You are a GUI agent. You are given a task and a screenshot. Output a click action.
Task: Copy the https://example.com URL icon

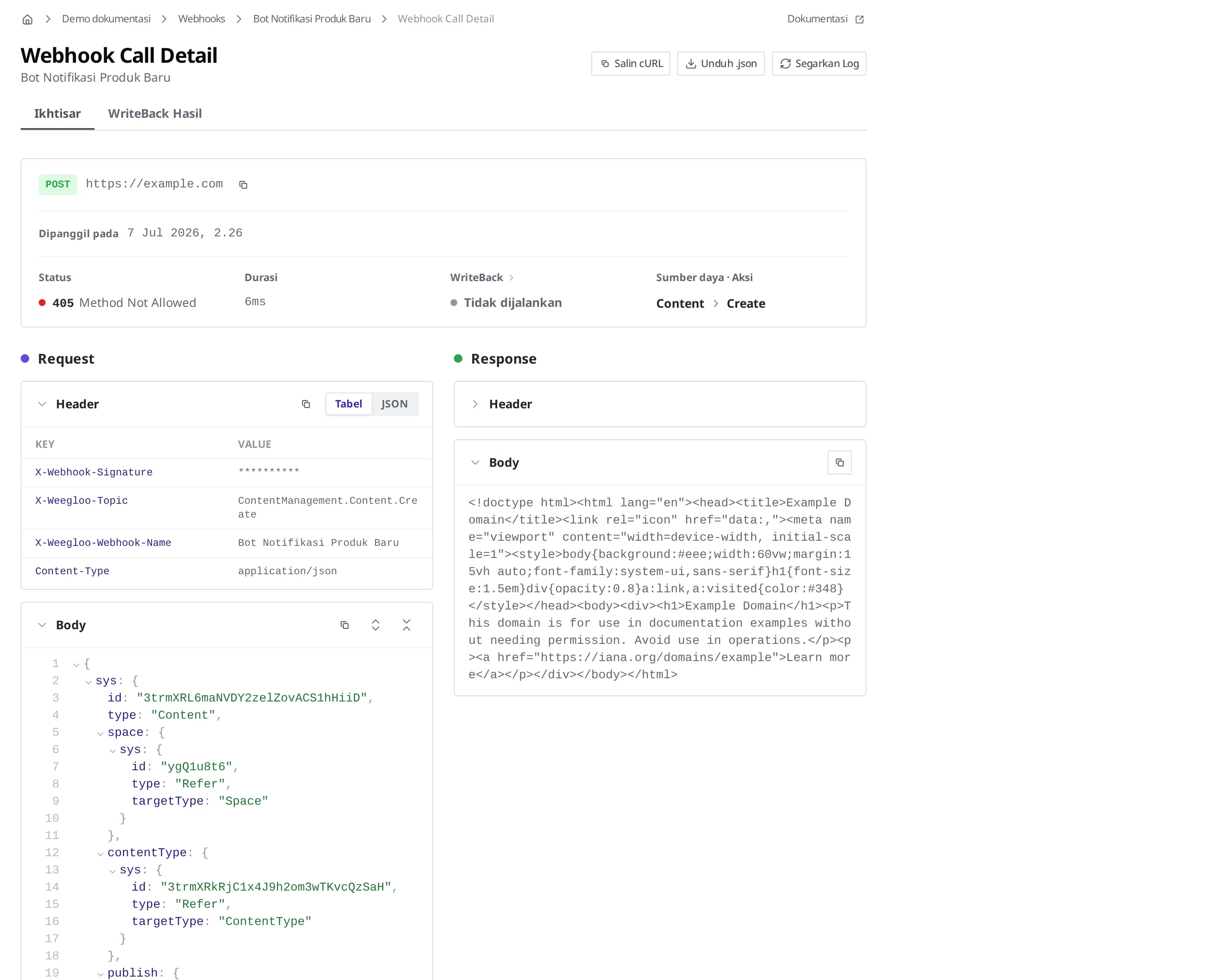click(x=243, y=184)
